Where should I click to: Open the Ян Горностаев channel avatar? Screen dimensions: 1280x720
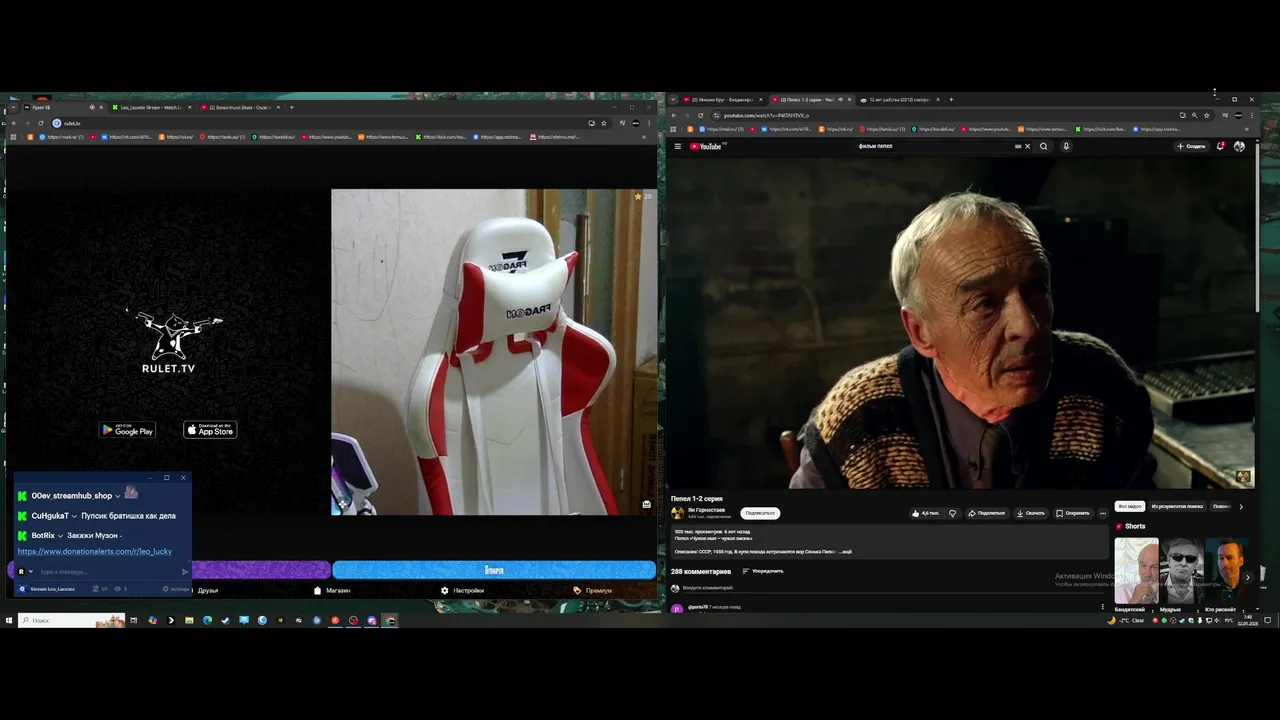[677, 513]
